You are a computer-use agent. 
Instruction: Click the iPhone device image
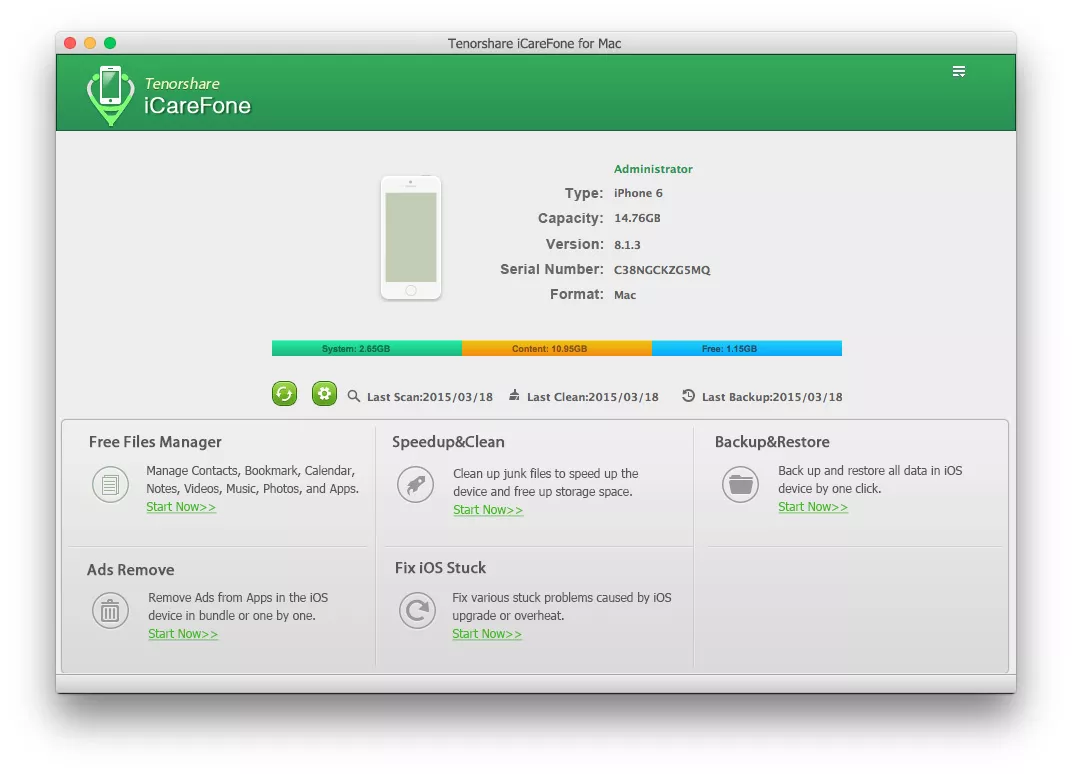pos(411,237)
